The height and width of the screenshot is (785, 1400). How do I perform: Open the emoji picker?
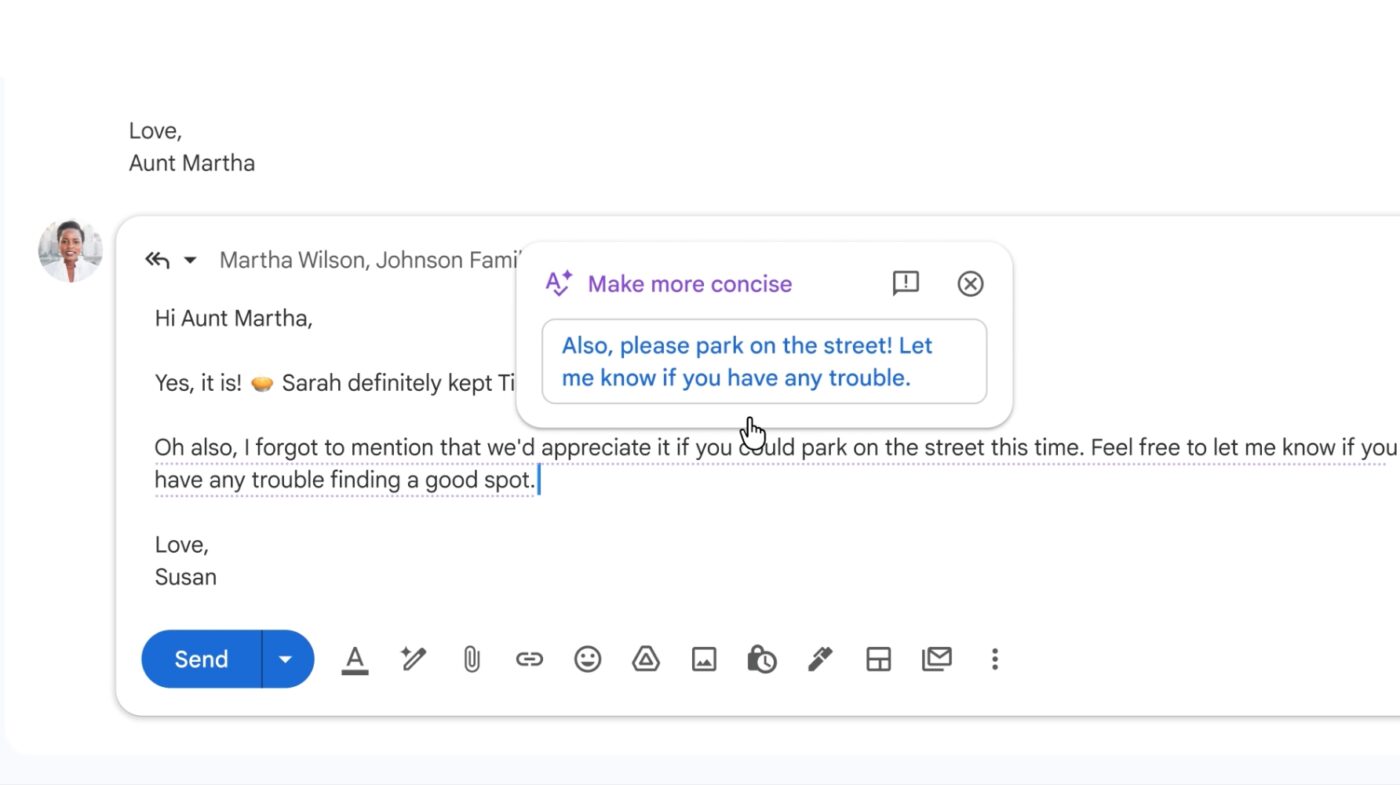coord(587,658)
